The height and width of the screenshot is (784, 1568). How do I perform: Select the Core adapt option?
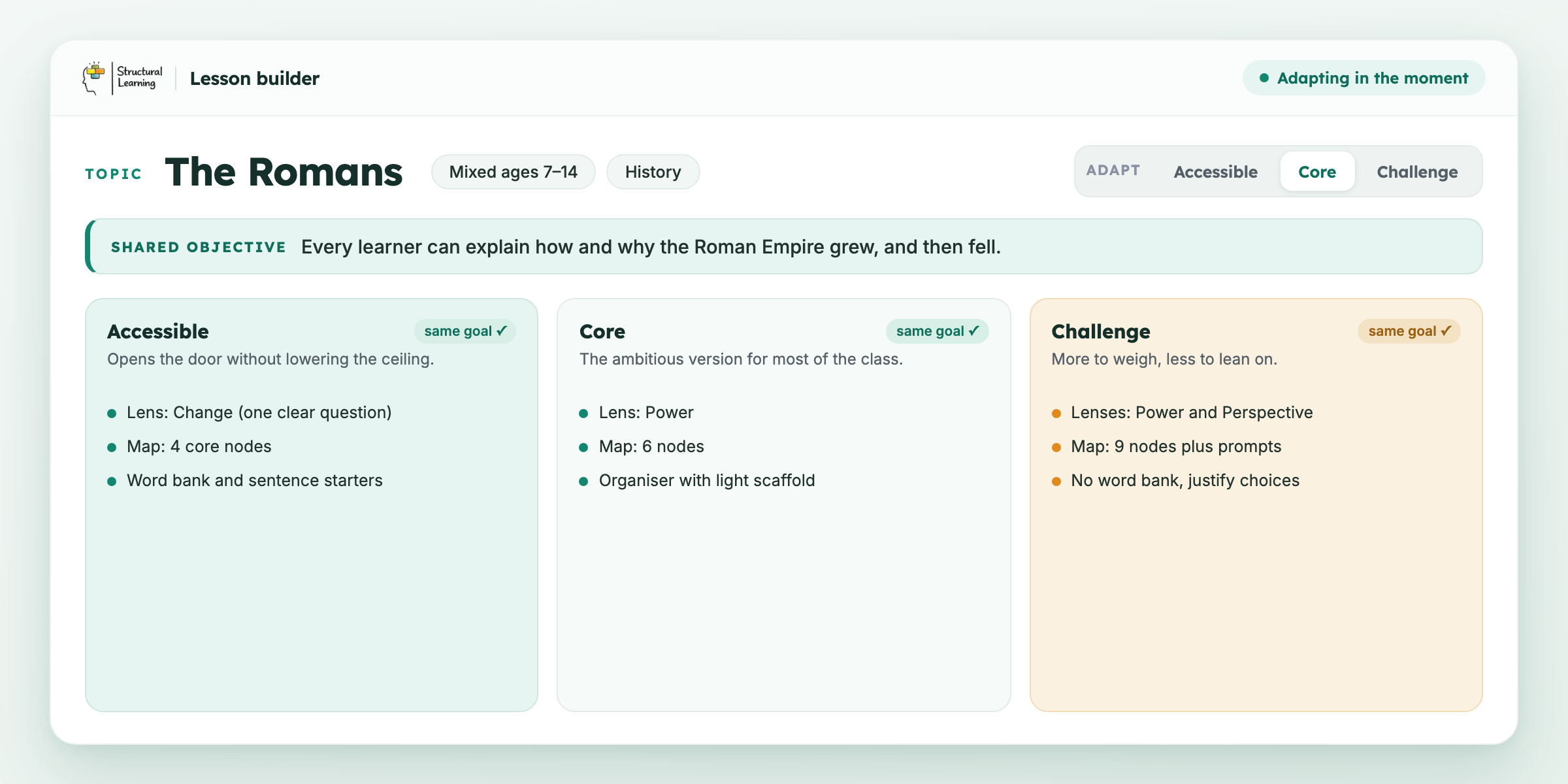click(1317, 172)
